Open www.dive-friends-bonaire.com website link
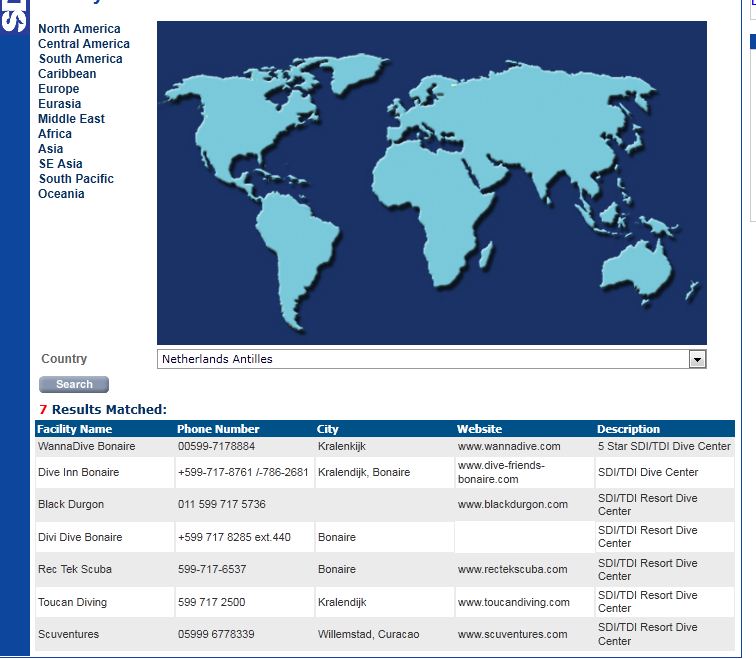Image resolution: width=756 pixels, height=659 pixels. click(x=501, y=472)
